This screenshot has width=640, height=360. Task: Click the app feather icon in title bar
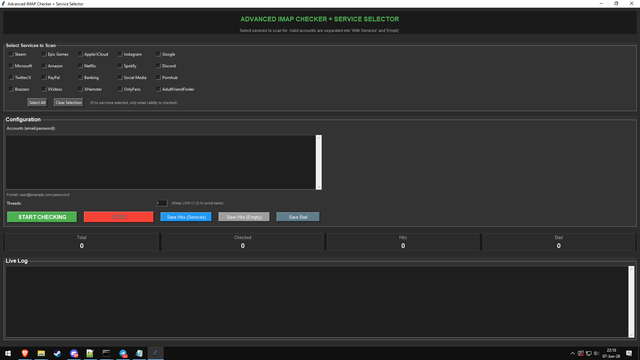coord(3,4)
